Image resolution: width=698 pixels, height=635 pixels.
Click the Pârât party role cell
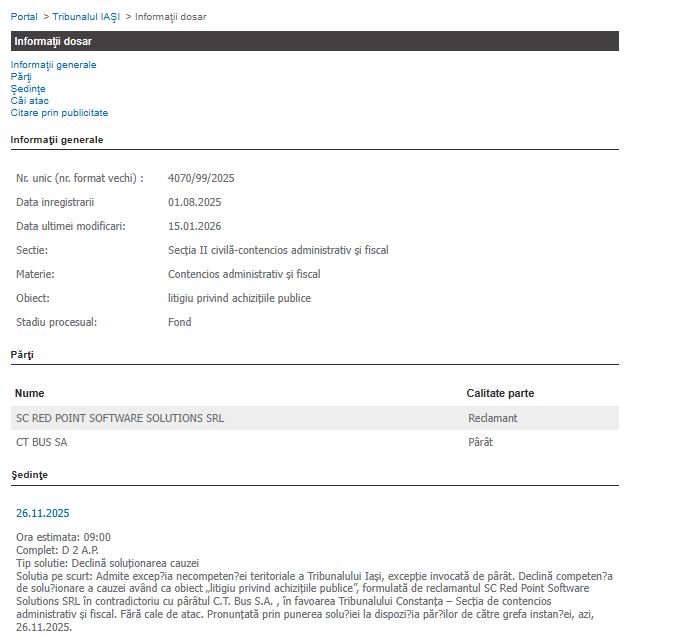[480, 442]
